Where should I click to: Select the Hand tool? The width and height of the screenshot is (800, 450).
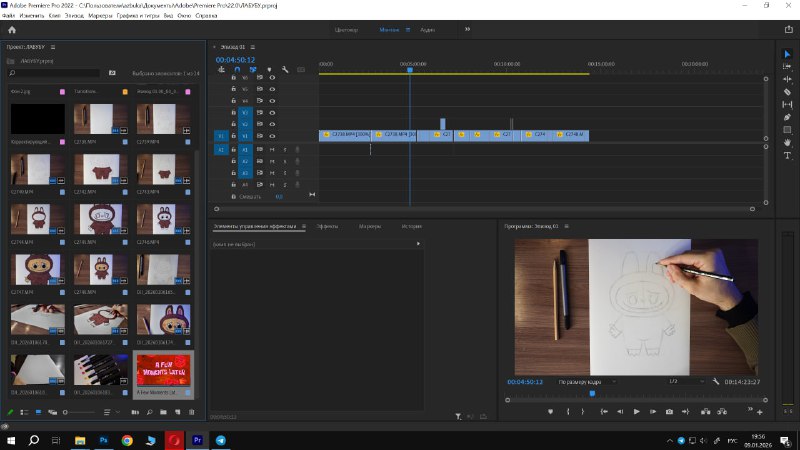tap(787, 143)
